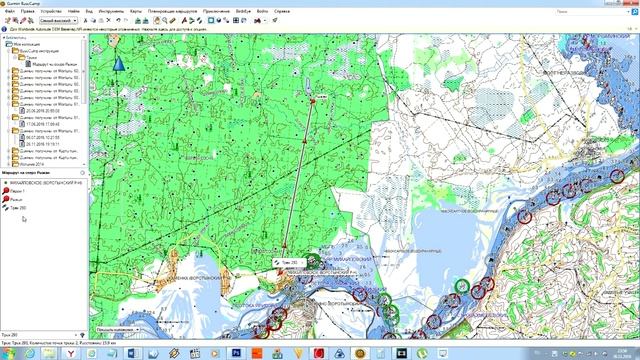Click the motorcycle activity profile icon
The image size is (640, 360).
pyautogui.click(x=257, y=20)
